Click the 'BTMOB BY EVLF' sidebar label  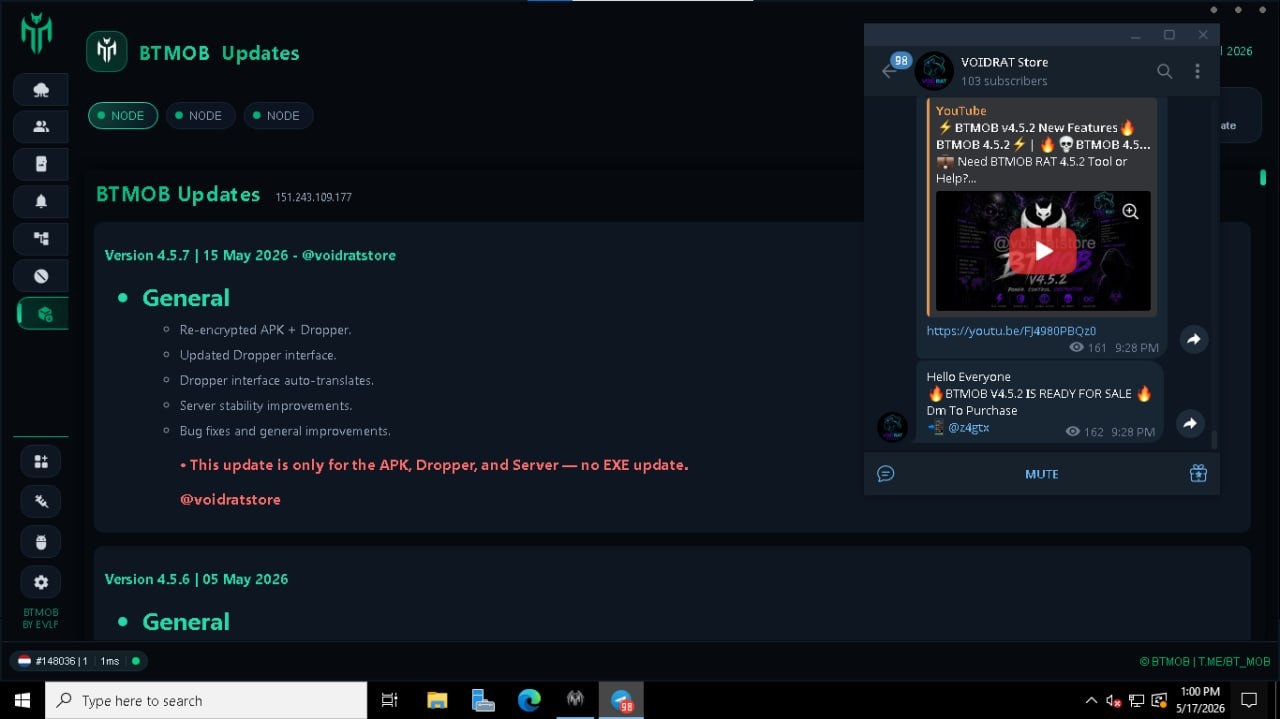[41, 618]
